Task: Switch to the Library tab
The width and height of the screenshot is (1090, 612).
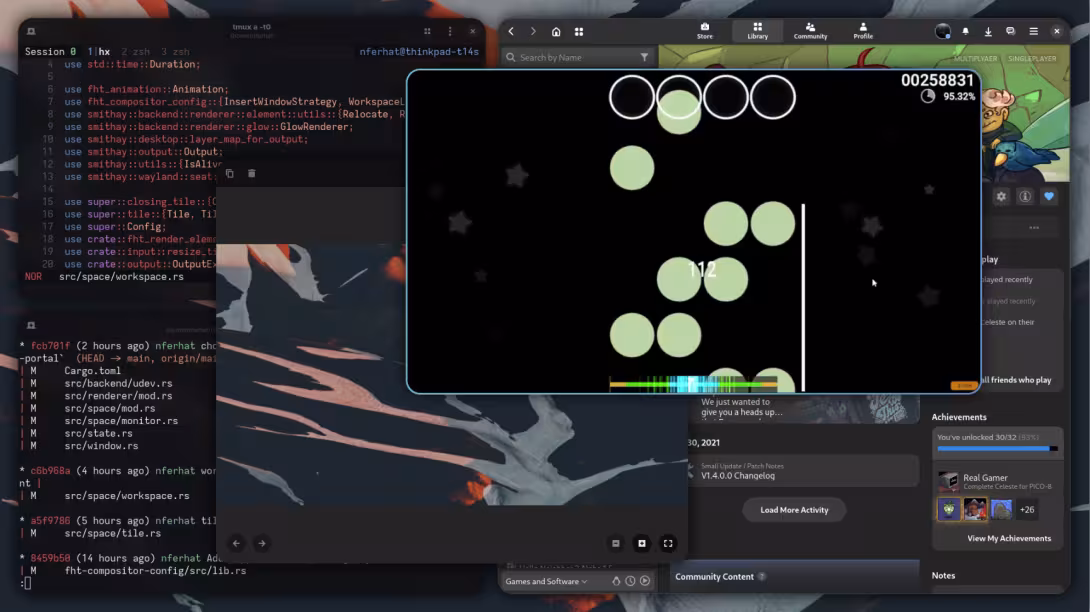Action: click(x=757, y=31)
